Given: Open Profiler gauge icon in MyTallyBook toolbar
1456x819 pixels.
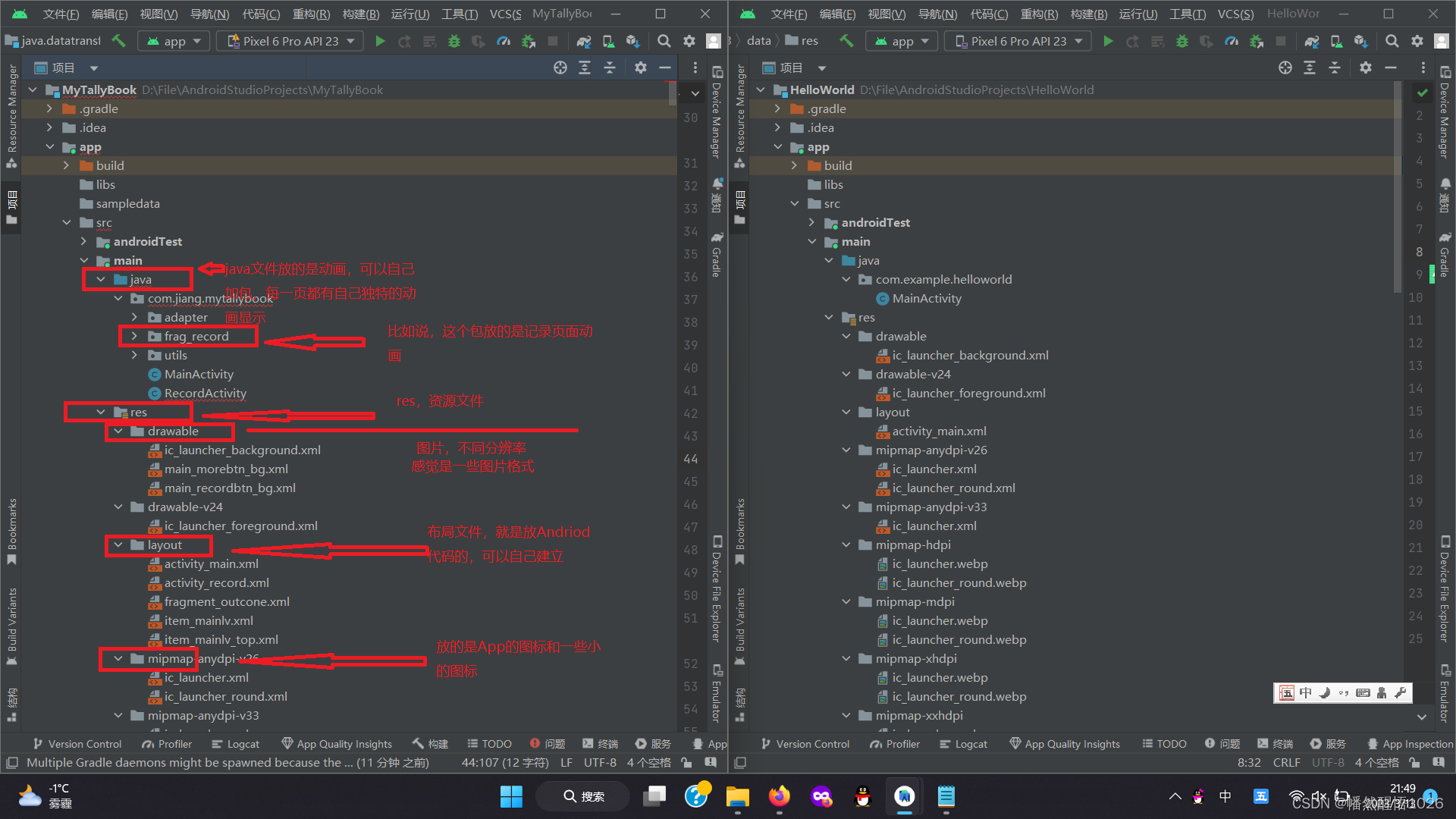Looking at the screenshot, I should click(x=504, y=41).
